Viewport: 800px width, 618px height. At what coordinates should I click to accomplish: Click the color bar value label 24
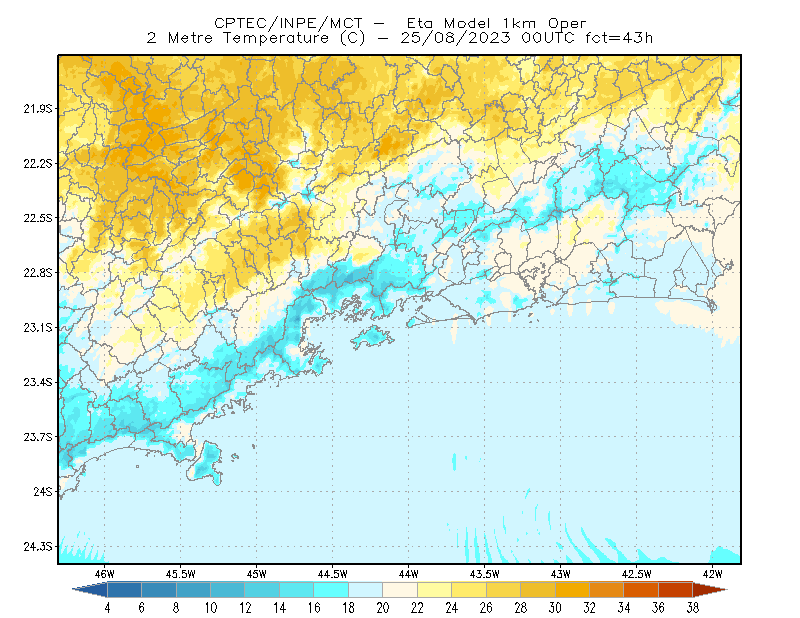pyautogui.click(x=452, y=608)
